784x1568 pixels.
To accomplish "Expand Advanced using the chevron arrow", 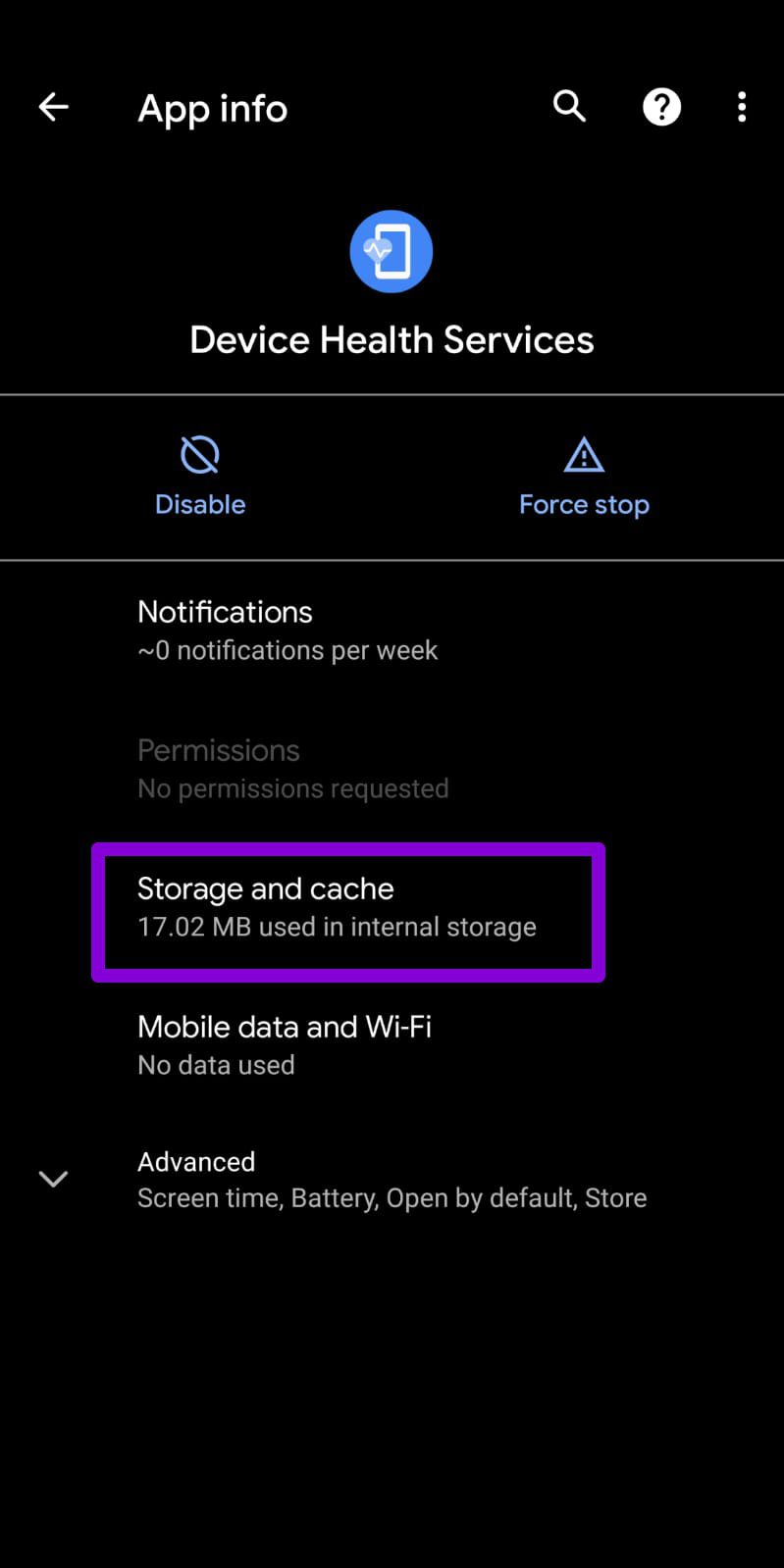I will coord(53,1179).
